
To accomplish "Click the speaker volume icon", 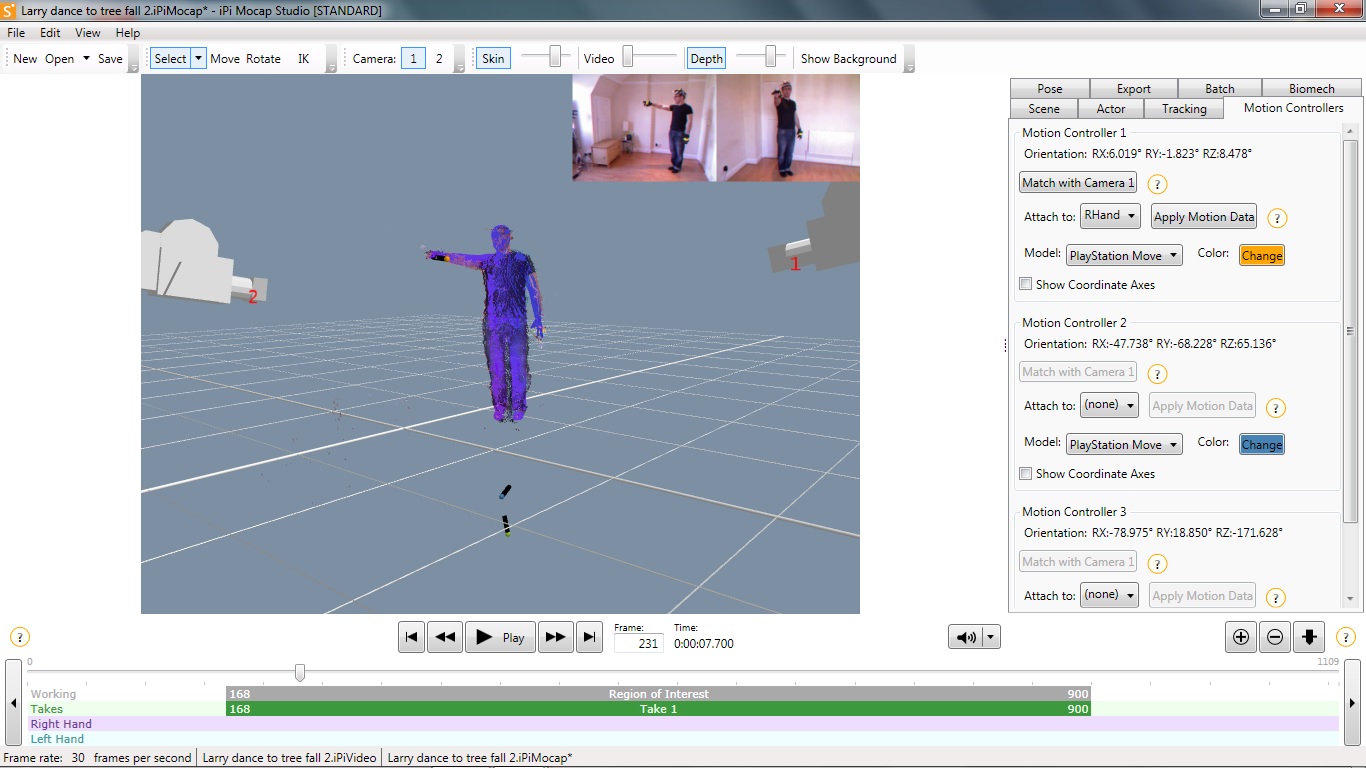I will (966, 637).
